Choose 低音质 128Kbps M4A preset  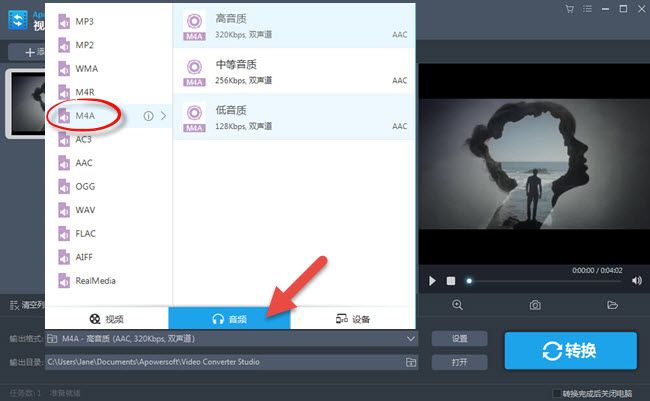point(294,117)
